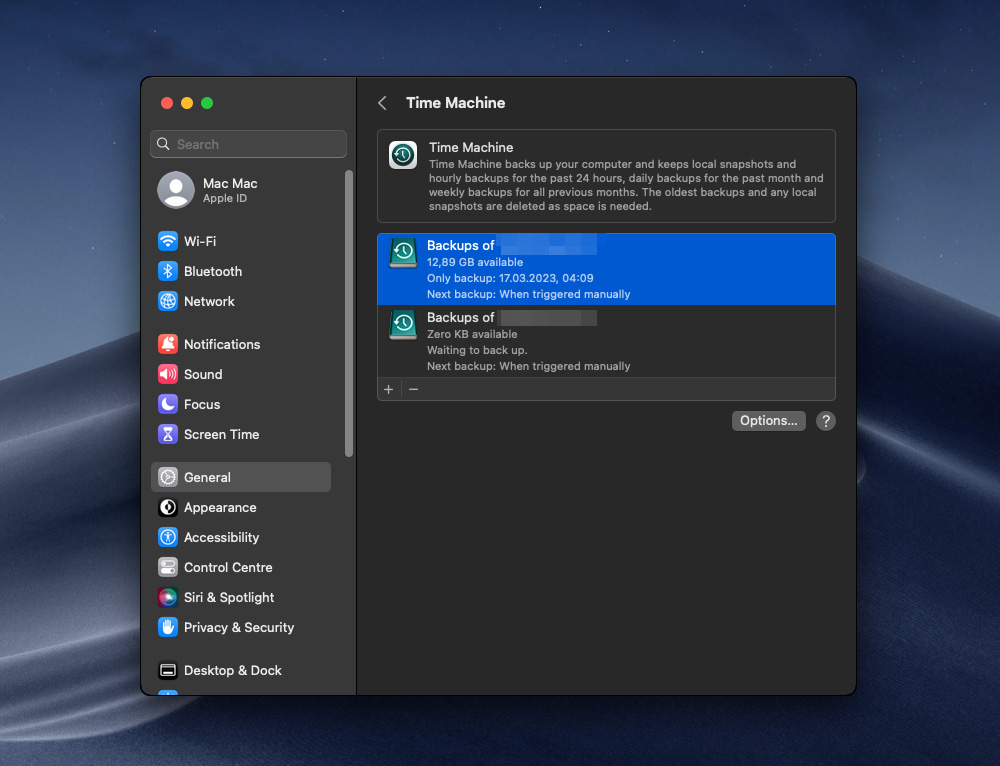Image resolution: width=1000 pixels, height=766 pixels.
Task: Open Focus settings pane
Action: 241,404
